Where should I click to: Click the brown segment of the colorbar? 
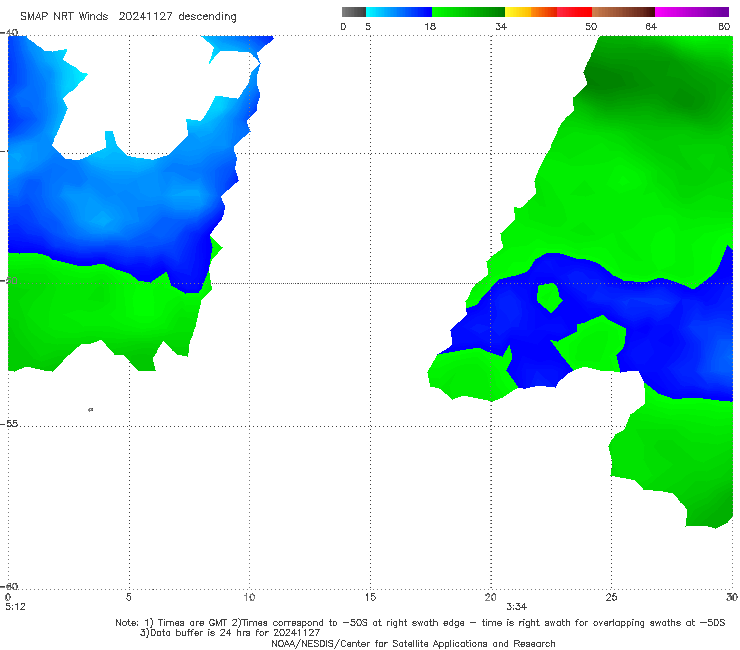(x=623, y=12)
